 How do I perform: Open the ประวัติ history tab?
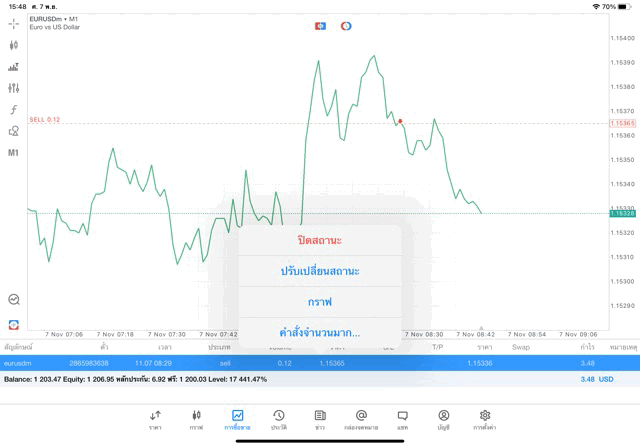279,419
